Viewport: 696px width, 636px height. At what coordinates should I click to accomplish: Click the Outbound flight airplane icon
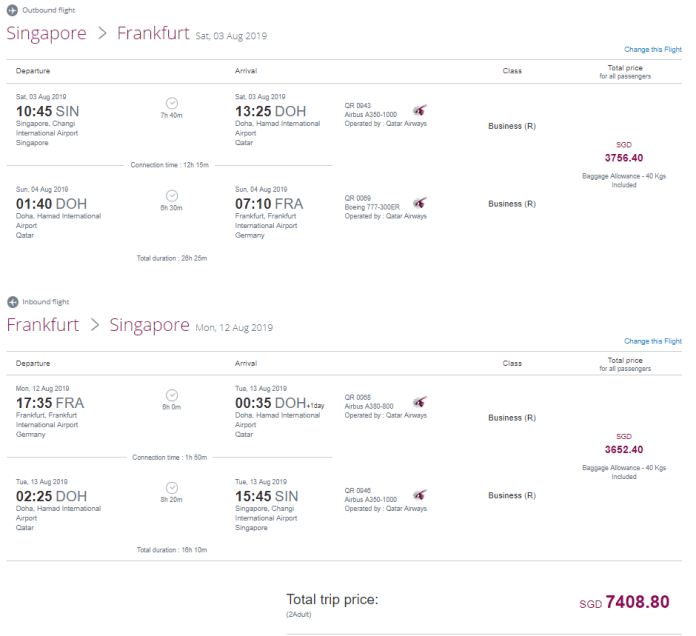(x=12, y=10)
